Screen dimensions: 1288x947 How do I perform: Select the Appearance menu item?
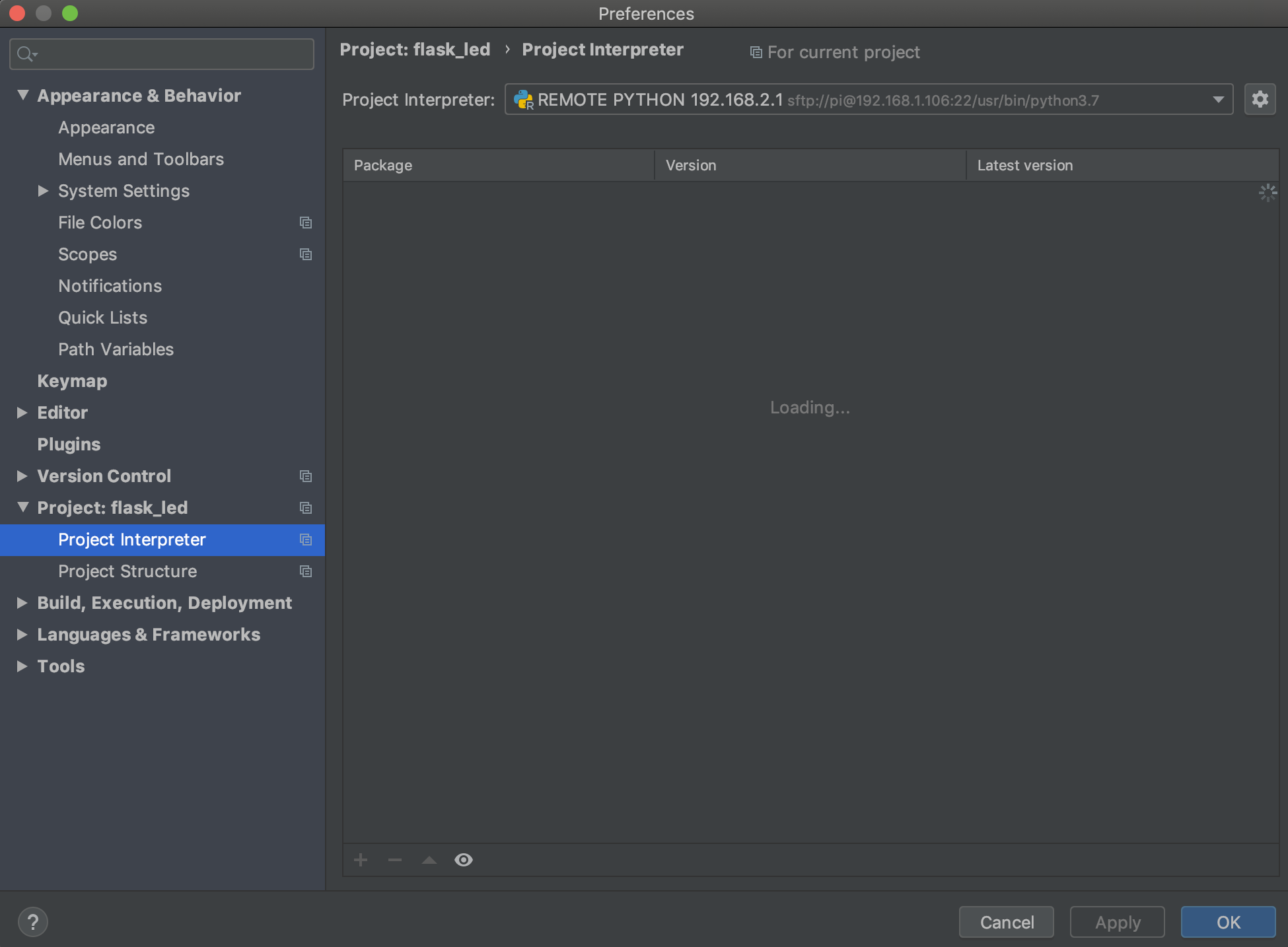[106, 127]
